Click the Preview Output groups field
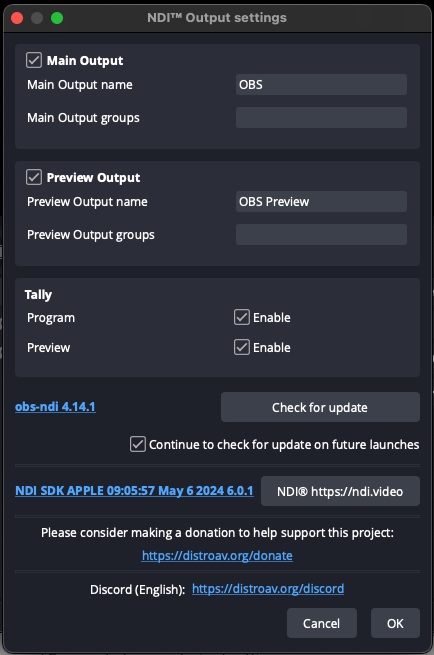 coord(321,234)
